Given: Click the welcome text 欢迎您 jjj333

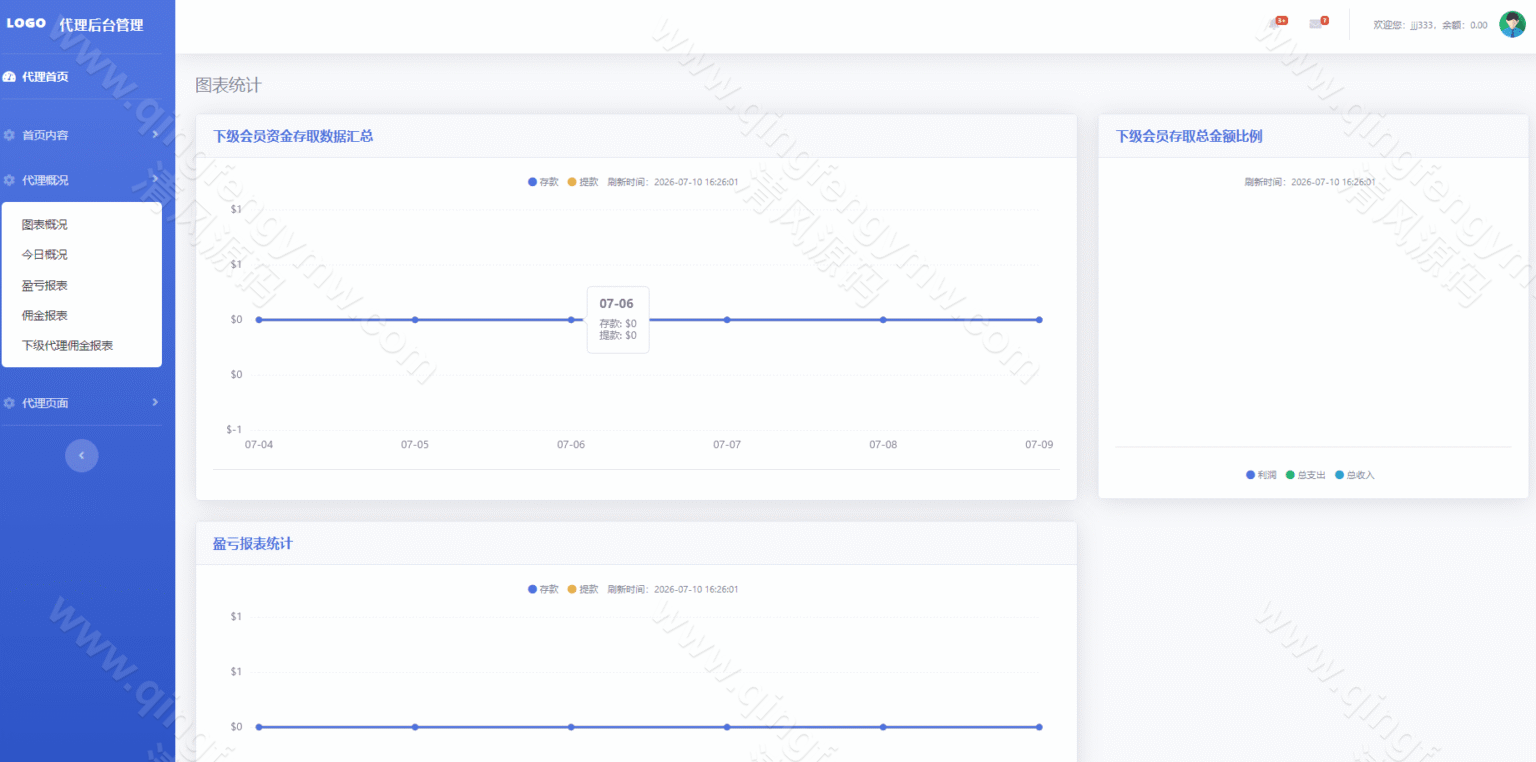Looking at the screenshot, I should [1404, 25].
